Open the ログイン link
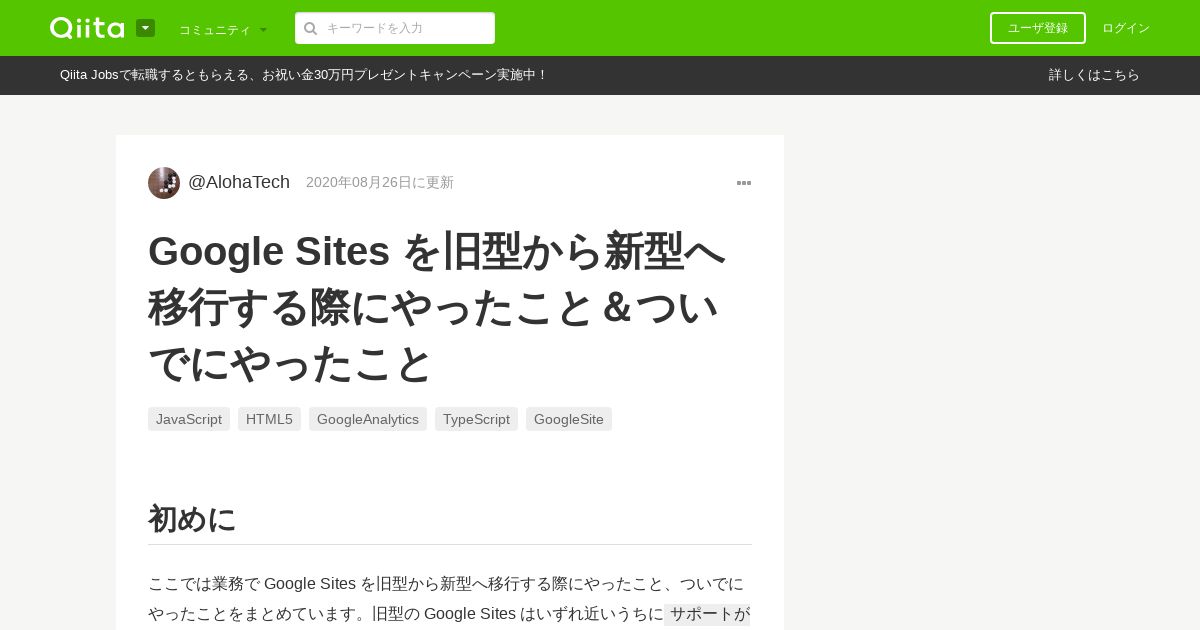This screenshot has width=1200, height=630. pyautogui.click(x=1126, y=28)
